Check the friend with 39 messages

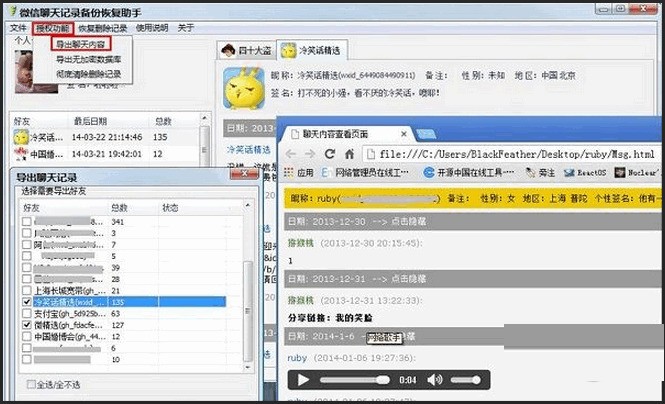(26, 268)
